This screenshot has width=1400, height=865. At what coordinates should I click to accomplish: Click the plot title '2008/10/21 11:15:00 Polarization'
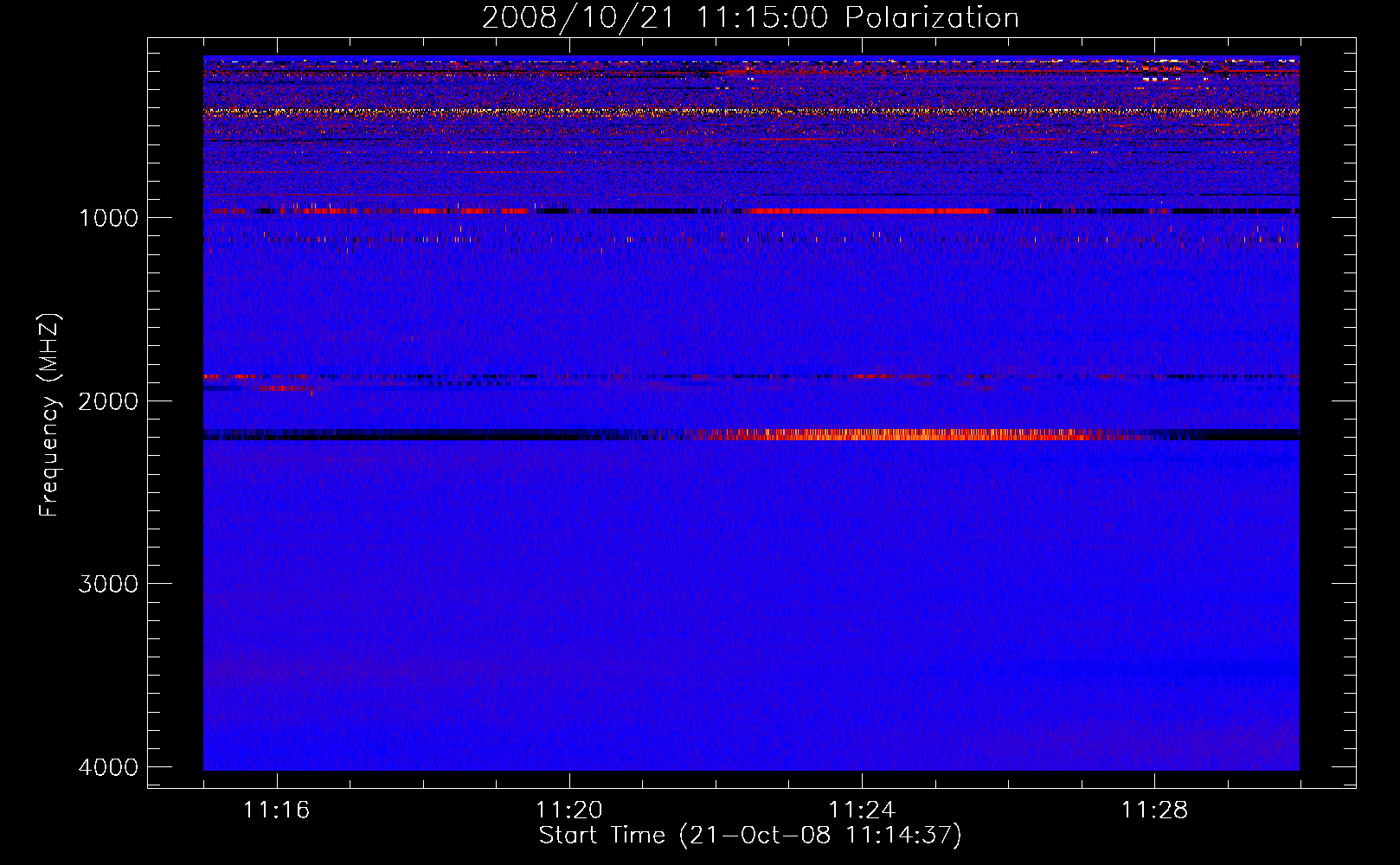tap(750, 17)
